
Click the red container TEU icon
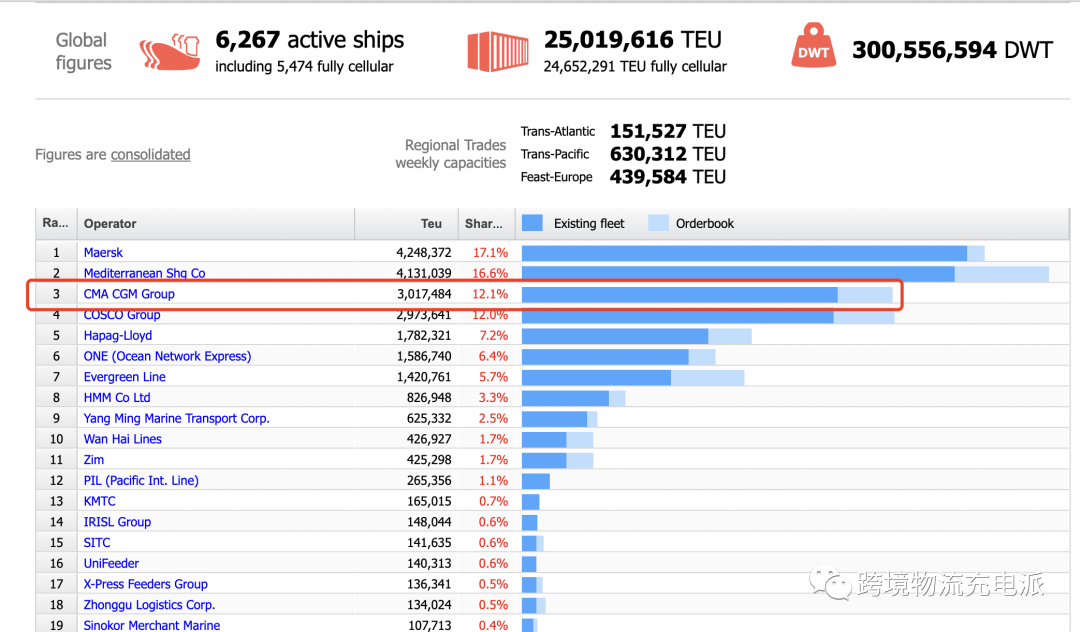pyautogui.click(x=498, y=52)
